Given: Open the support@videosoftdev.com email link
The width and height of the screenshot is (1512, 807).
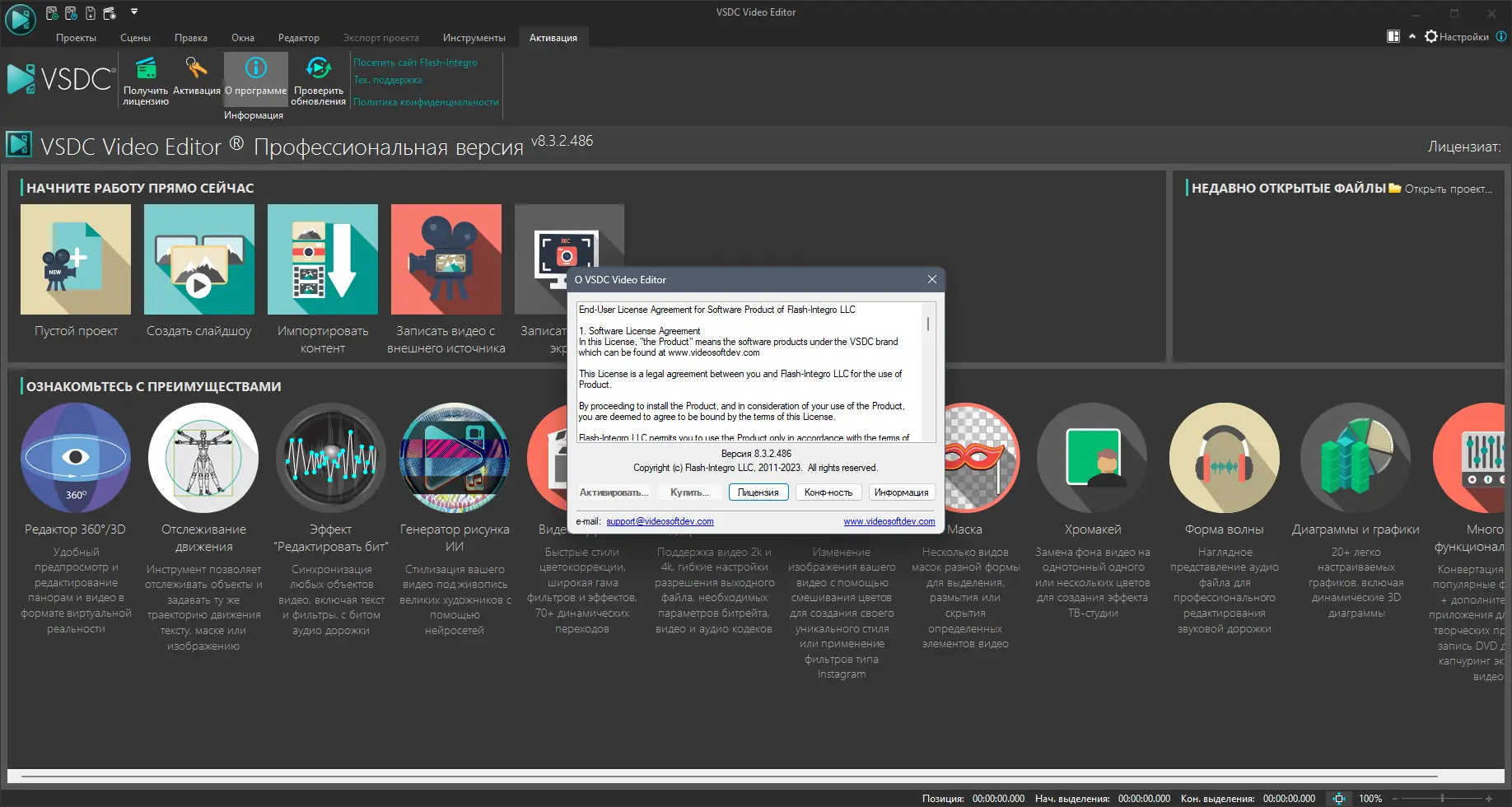Looking at the screenshot, I should [660, 521].
